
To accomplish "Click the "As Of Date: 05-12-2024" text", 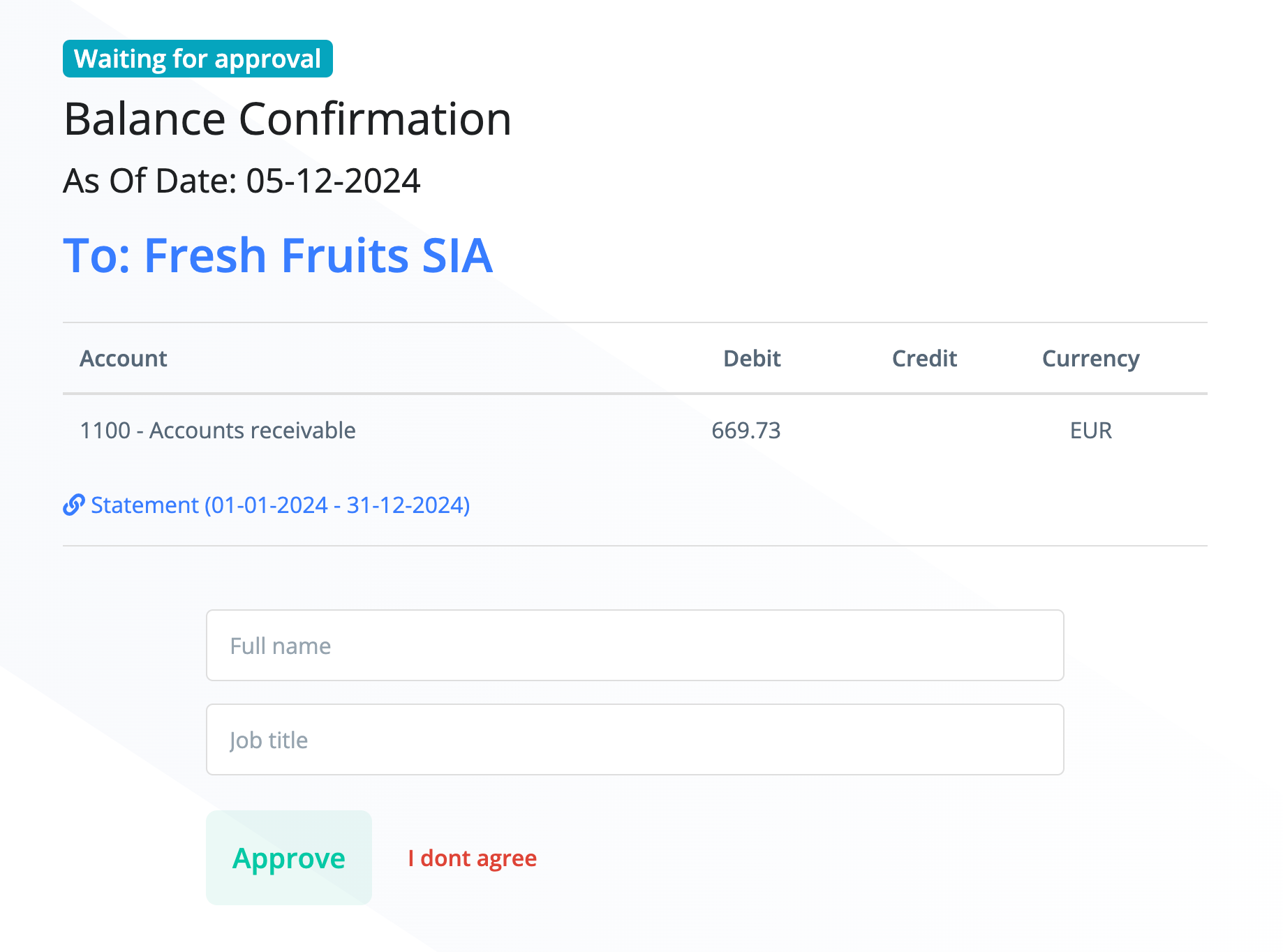I will (x=242, y=181).
